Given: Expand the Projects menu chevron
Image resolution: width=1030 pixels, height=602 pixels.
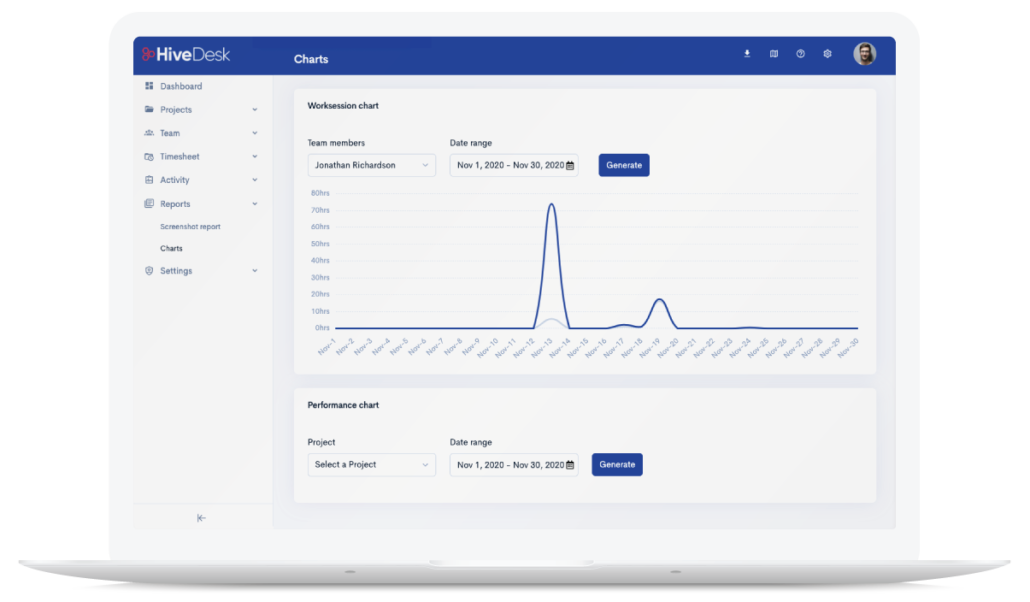Looking at the screenshot, I should 255,110.
